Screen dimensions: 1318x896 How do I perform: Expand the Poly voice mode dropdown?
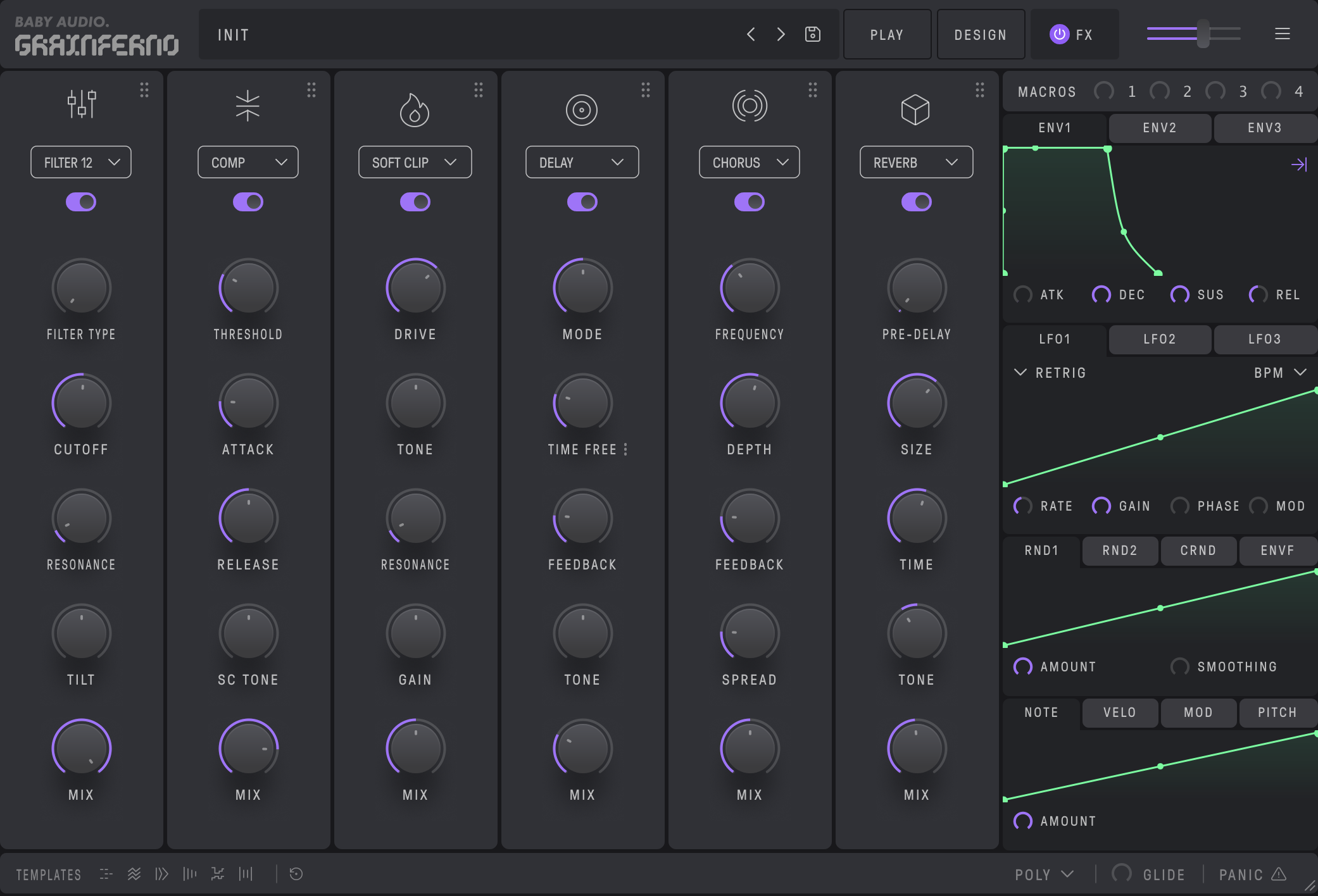(1044, 874)
